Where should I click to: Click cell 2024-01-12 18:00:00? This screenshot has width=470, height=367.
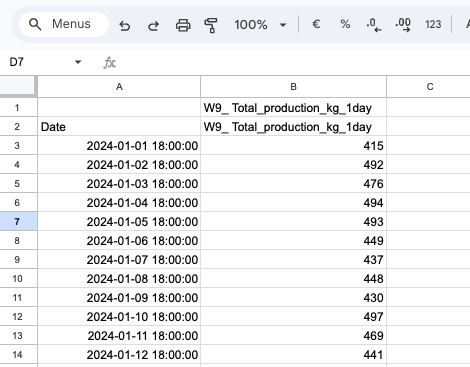point(119,355)
